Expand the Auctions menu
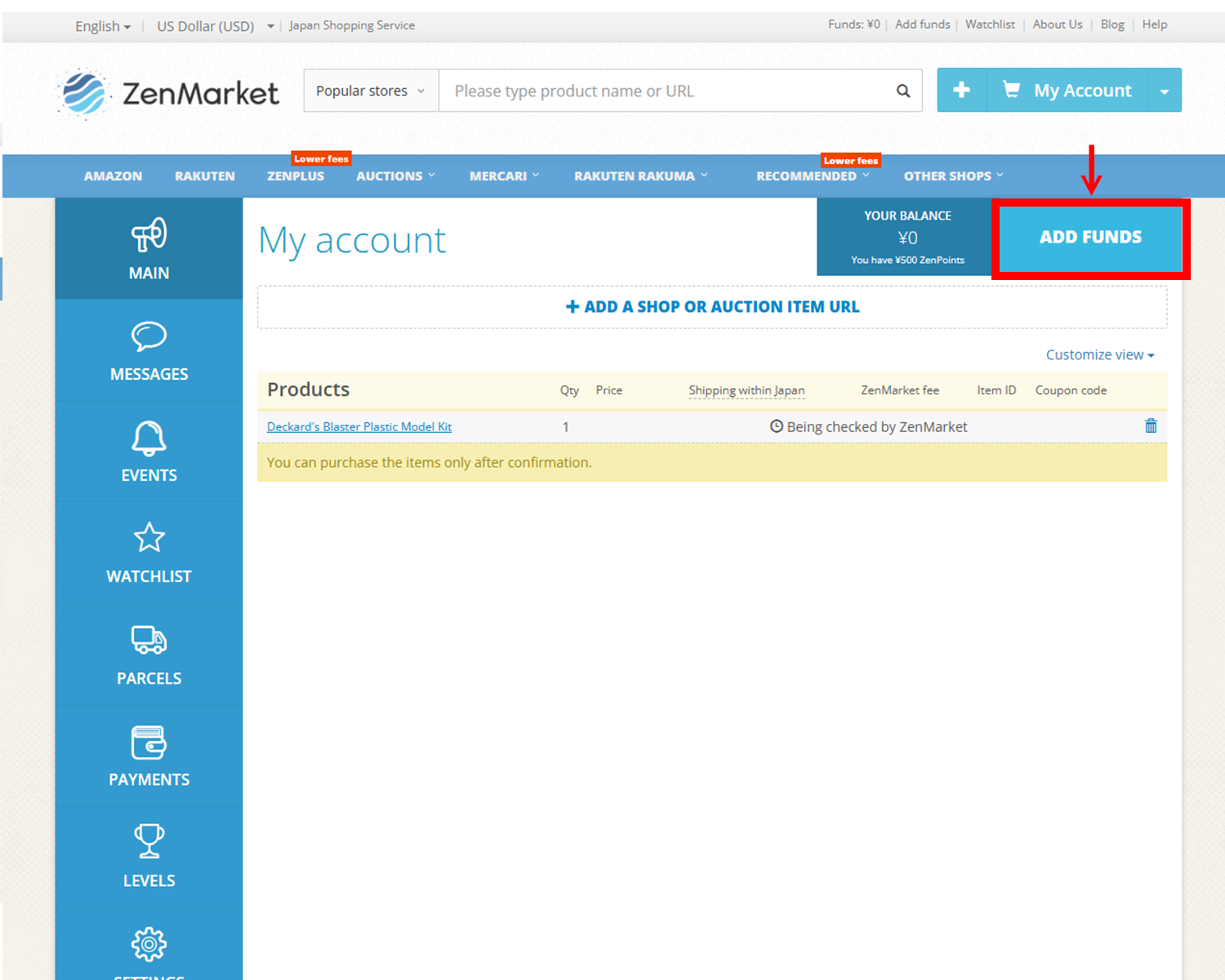1225x980 pixels. coord(395,176)
